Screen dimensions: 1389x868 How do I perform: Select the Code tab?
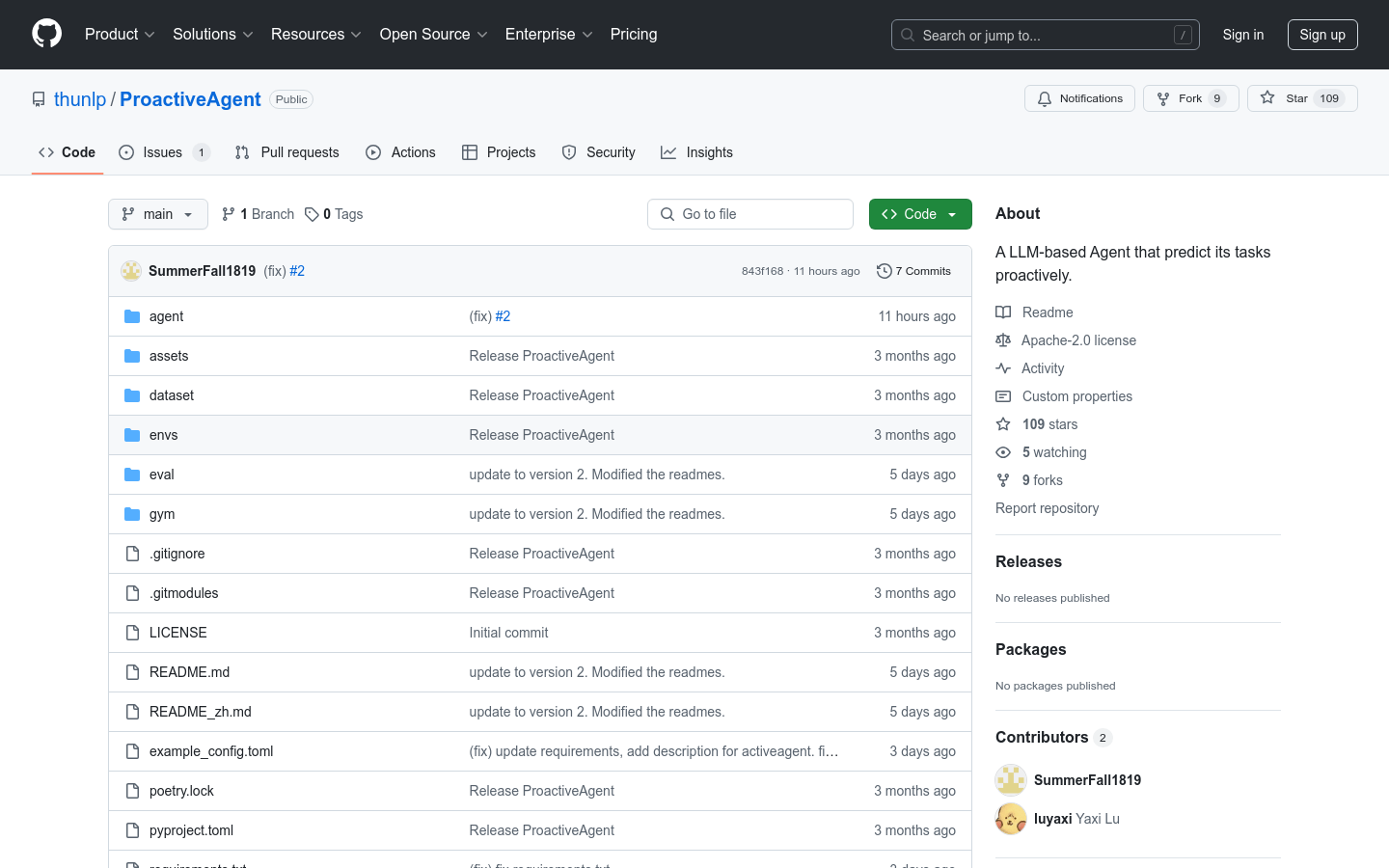(x=67, y=152)
